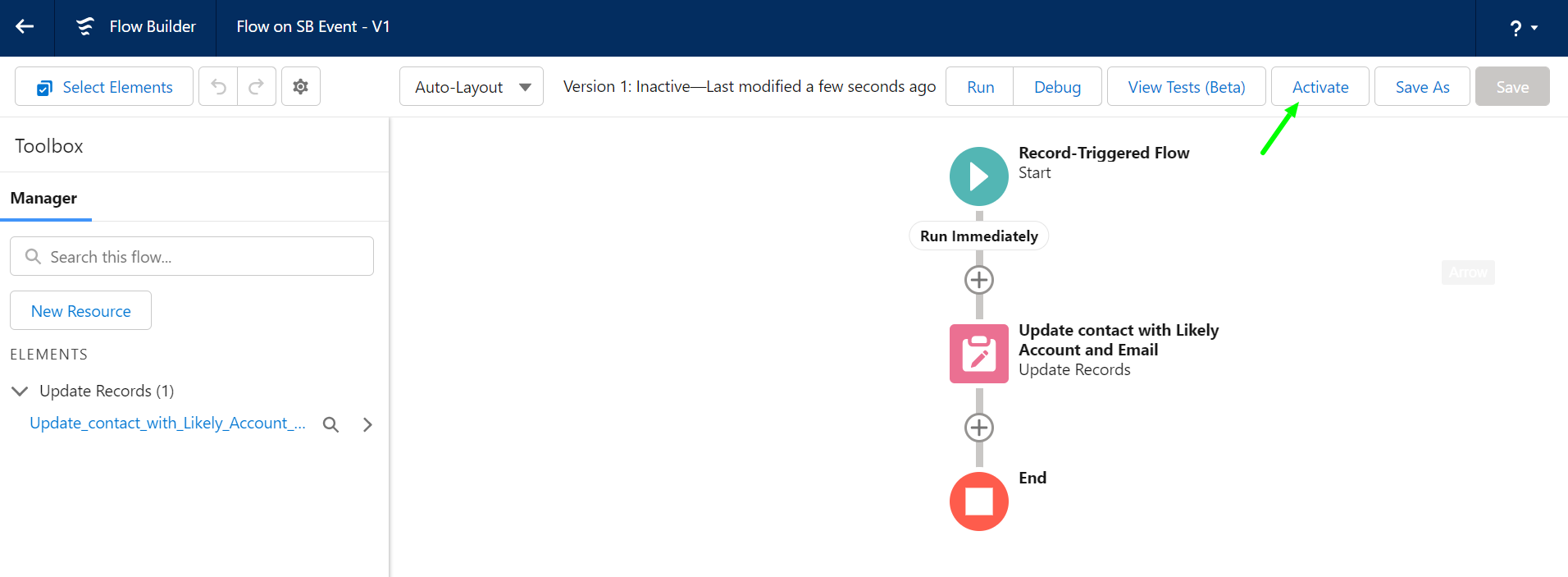Go back using the back arrow
The width and height of the screenshot is (1568, 577).
coord(25,27)
